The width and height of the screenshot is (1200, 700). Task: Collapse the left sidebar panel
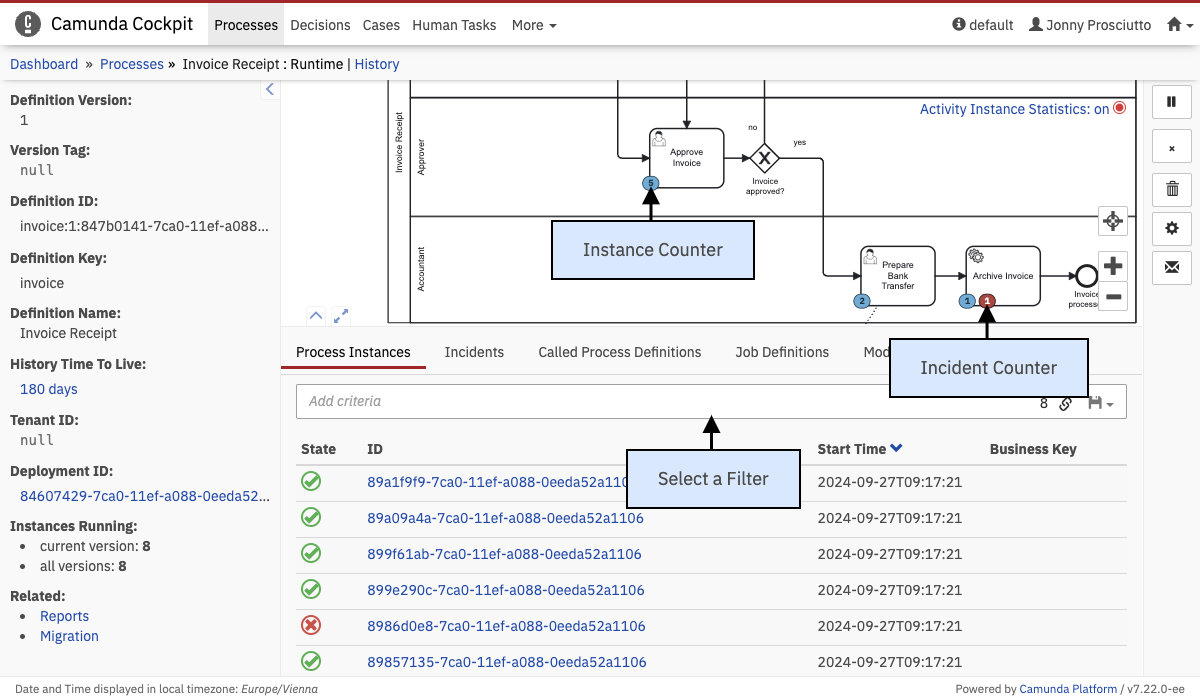point(269,90)
